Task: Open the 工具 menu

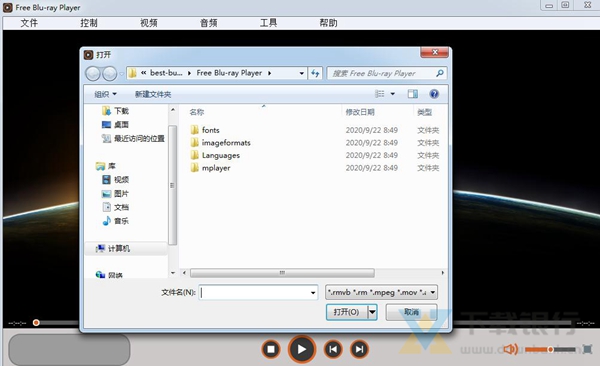Action: (268, 23)
